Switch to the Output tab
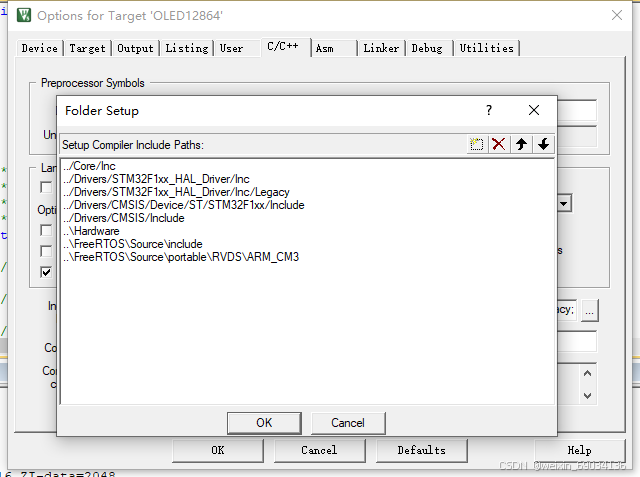This screenshot has width=640, height=477. [x=136, y=48]
